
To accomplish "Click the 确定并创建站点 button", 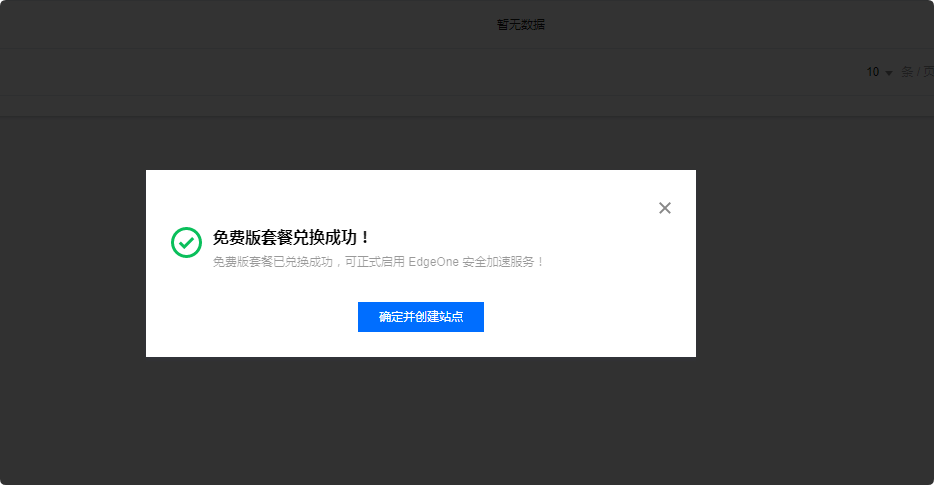I will pyautogui.click(x=421, y=317).
